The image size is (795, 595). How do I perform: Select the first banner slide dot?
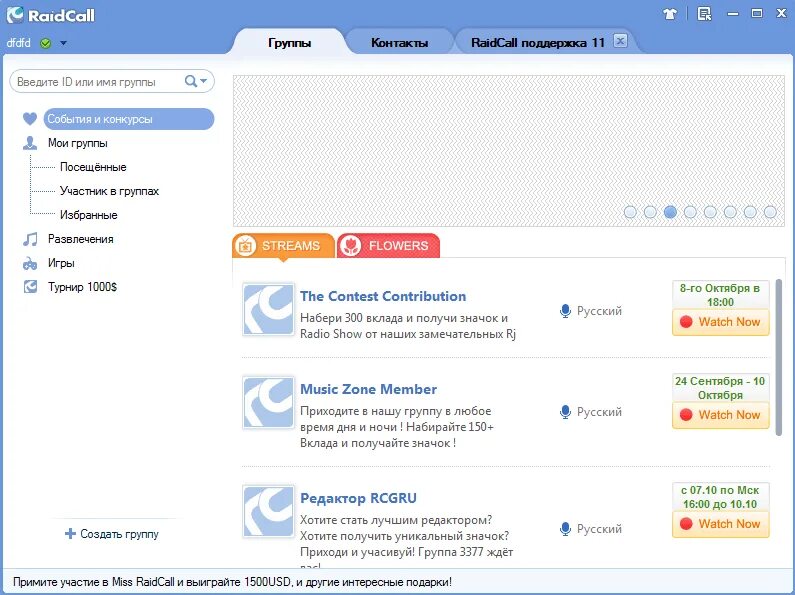(630, 212)
